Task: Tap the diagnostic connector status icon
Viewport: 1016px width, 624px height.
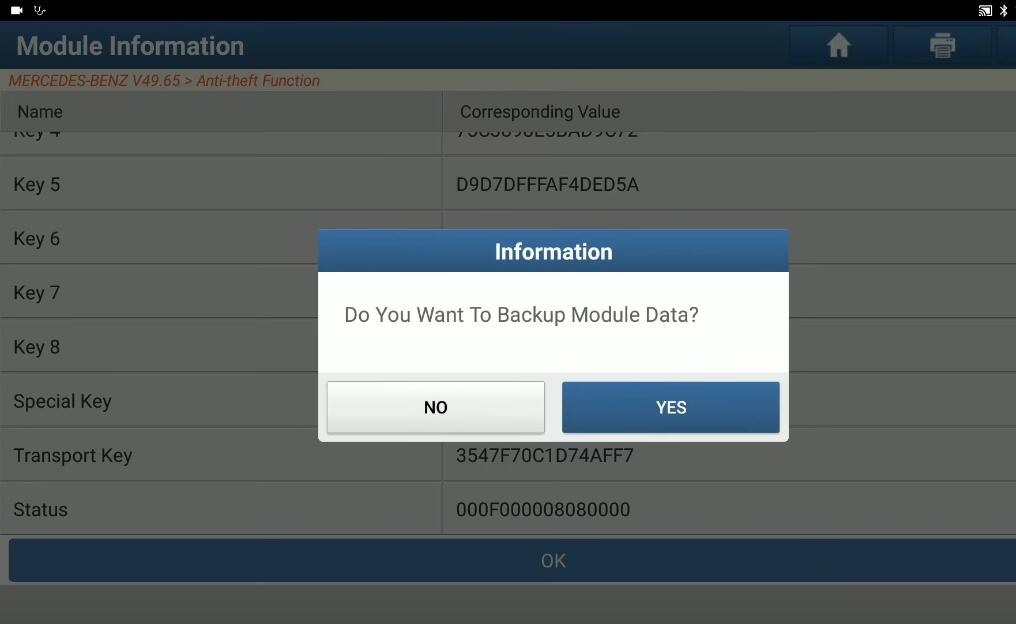Action: tap(40, 10)
